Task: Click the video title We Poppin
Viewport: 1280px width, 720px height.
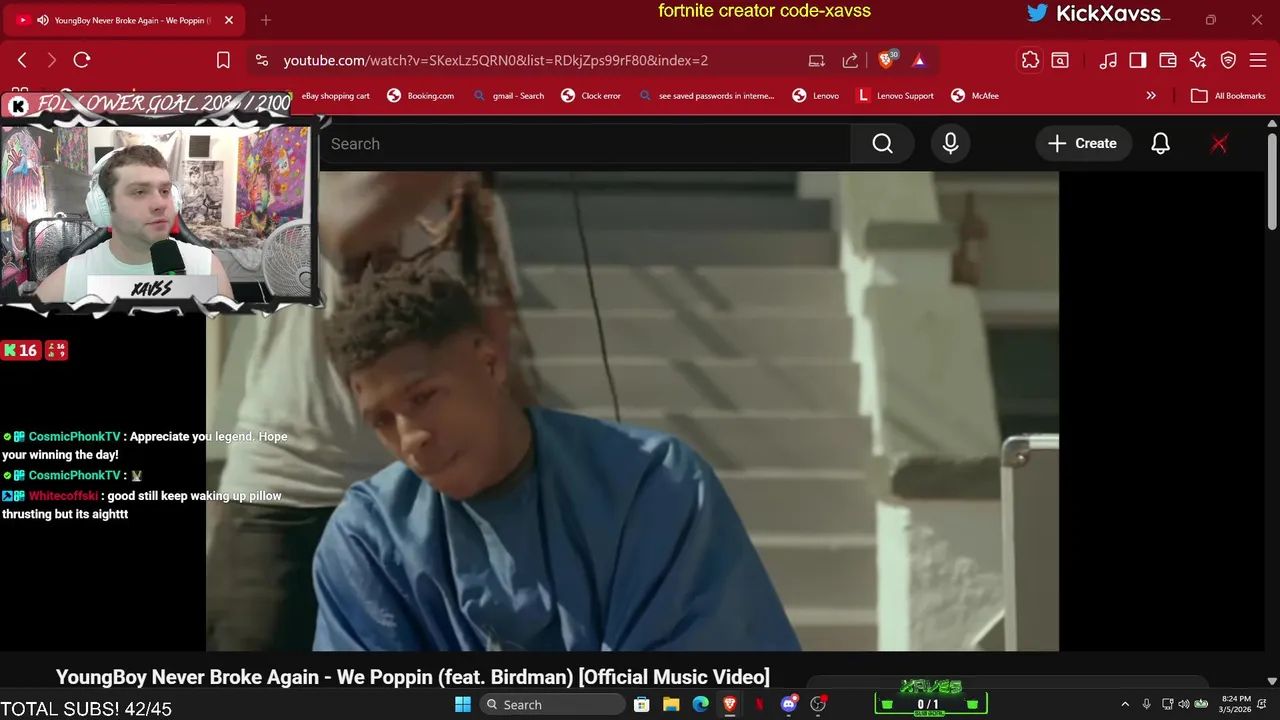Action: coord(413,677)
